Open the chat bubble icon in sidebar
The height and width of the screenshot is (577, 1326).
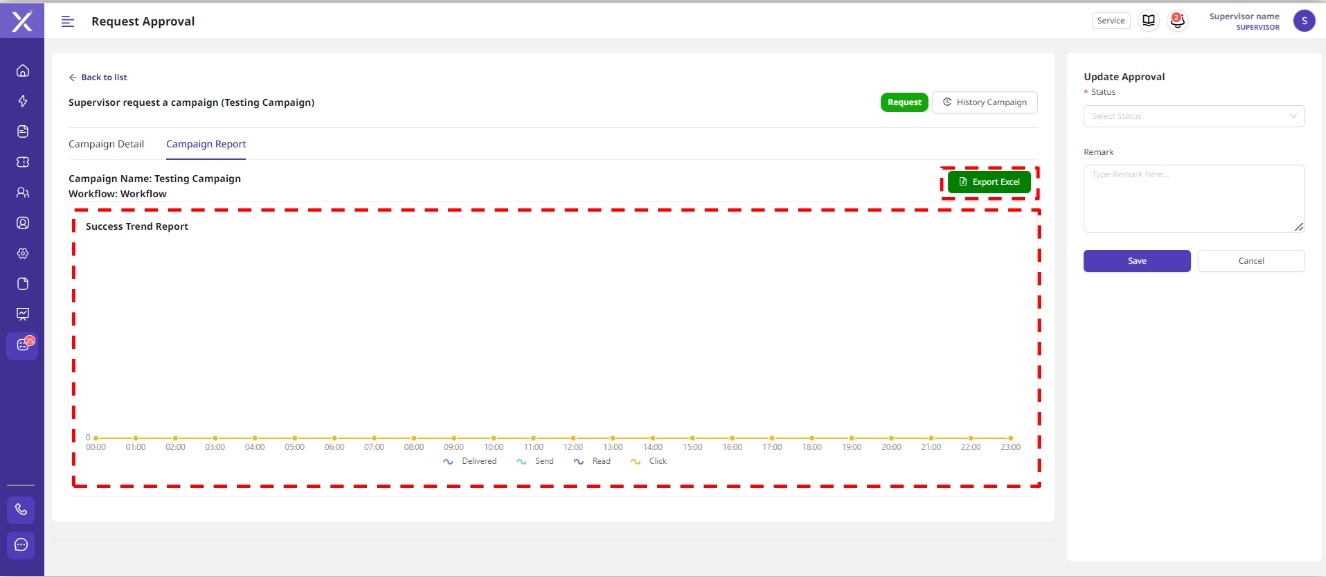point(22,545)
